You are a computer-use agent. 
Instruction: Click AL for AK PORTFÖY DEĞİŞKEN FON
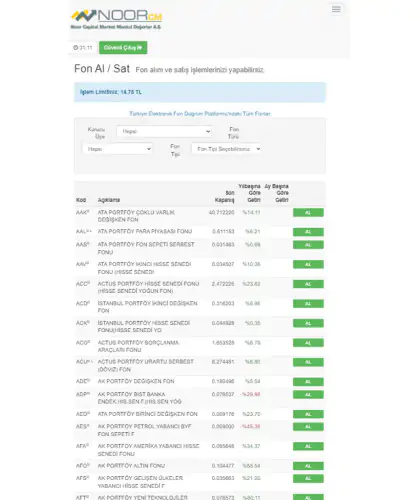[308, 382]
